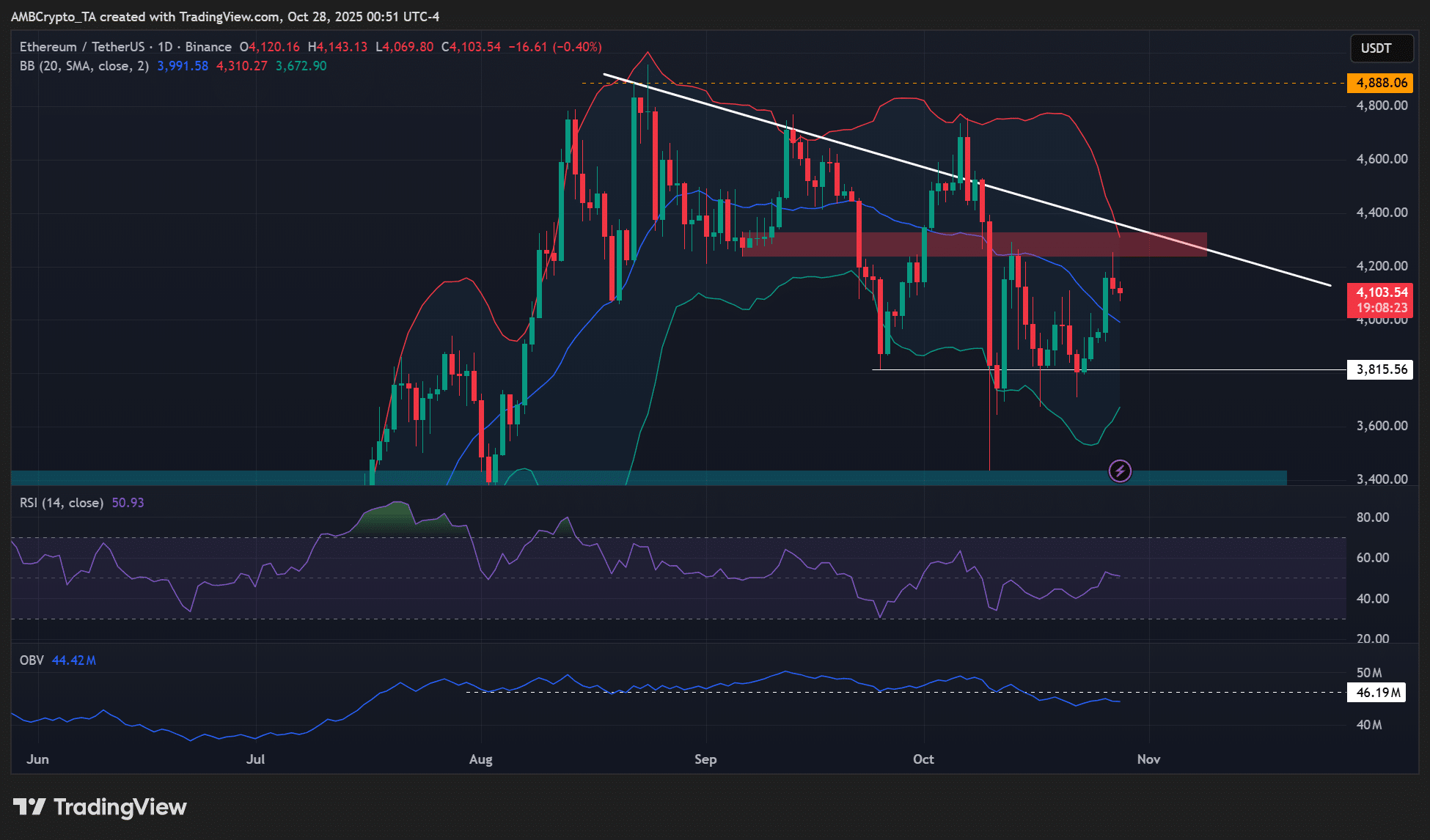1430x840 pixels.
Task: Click the 4,800.00 price axis label
Action: pyautogui.click(x=1382, y=106)
